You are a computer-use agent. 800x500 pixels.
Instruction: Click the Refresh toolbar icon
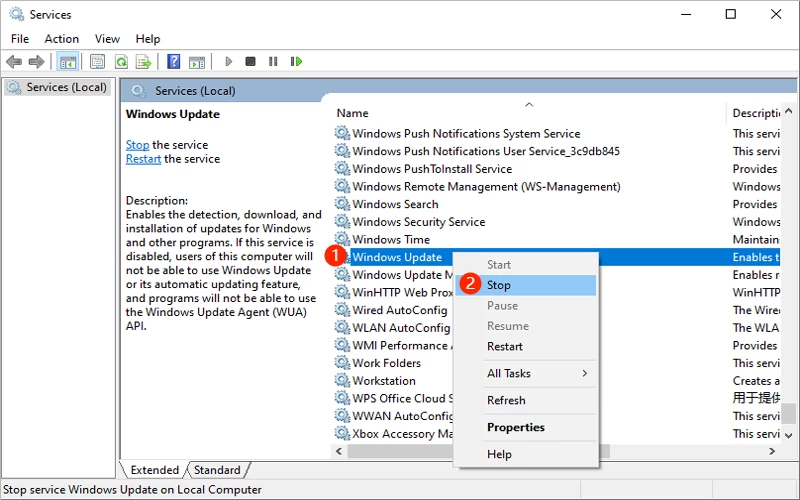(121, 62)
